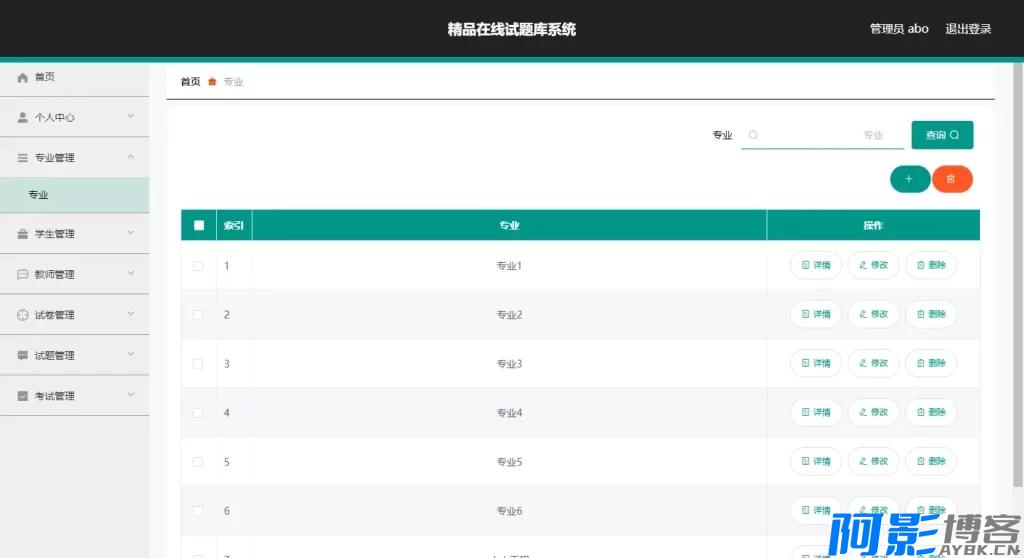
Task: Expand the 考试管理 menu chevron
Action: (131, 396)
